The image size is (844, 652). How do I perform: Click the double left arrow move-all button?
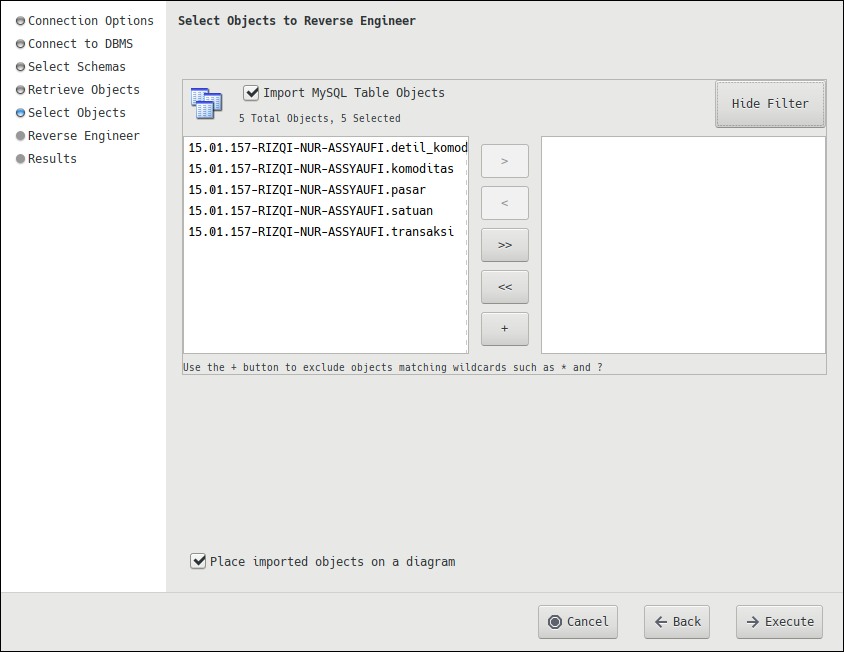[504, 287]
